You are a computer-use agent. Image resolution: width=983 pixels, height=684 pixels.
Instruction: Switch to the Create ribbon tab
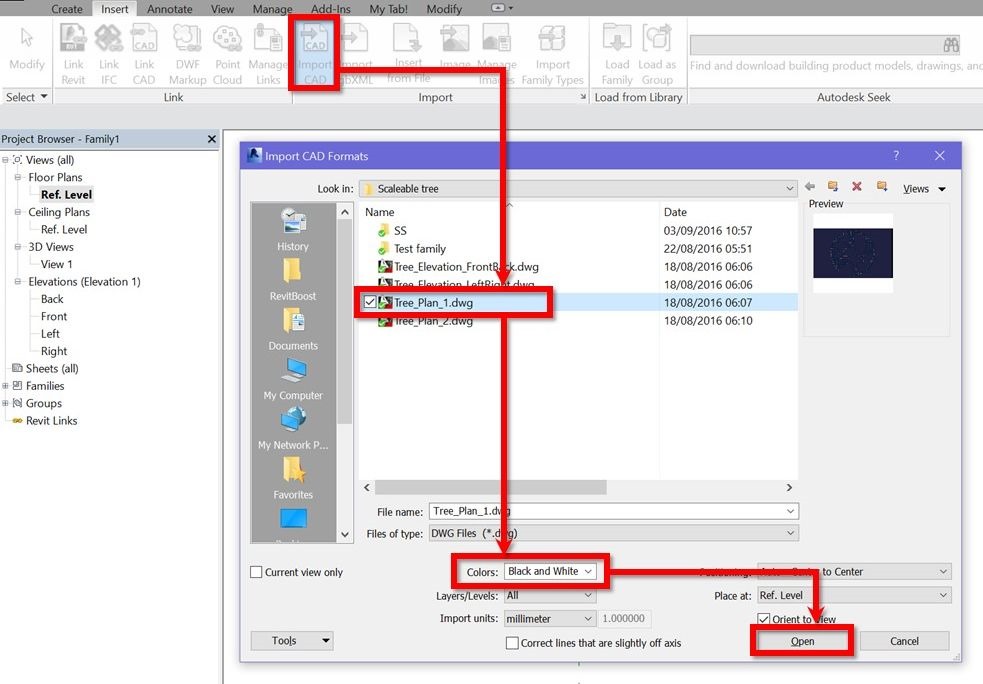(x=67, y=9)
